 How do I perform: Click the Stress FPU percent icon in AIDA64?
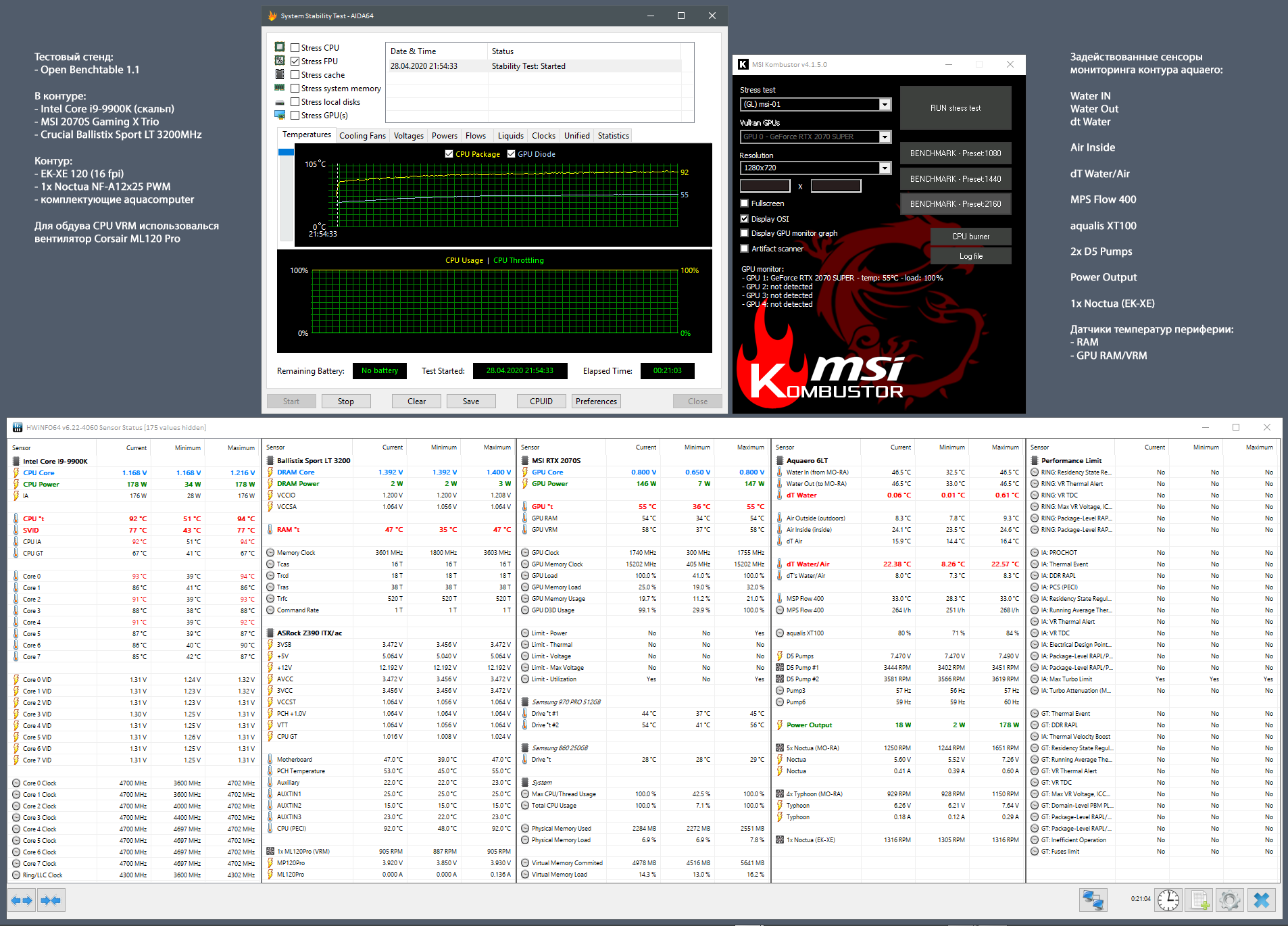coord(280,61)
